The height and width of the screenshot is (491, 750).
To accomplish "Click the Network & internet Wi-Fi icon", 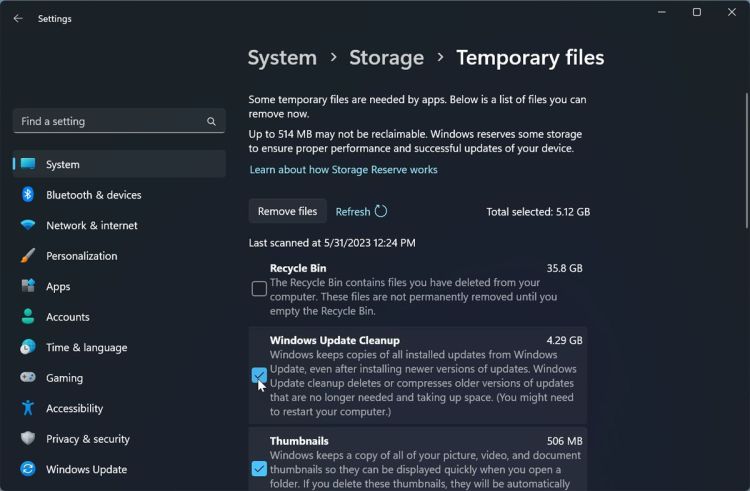I will [28, 226].
